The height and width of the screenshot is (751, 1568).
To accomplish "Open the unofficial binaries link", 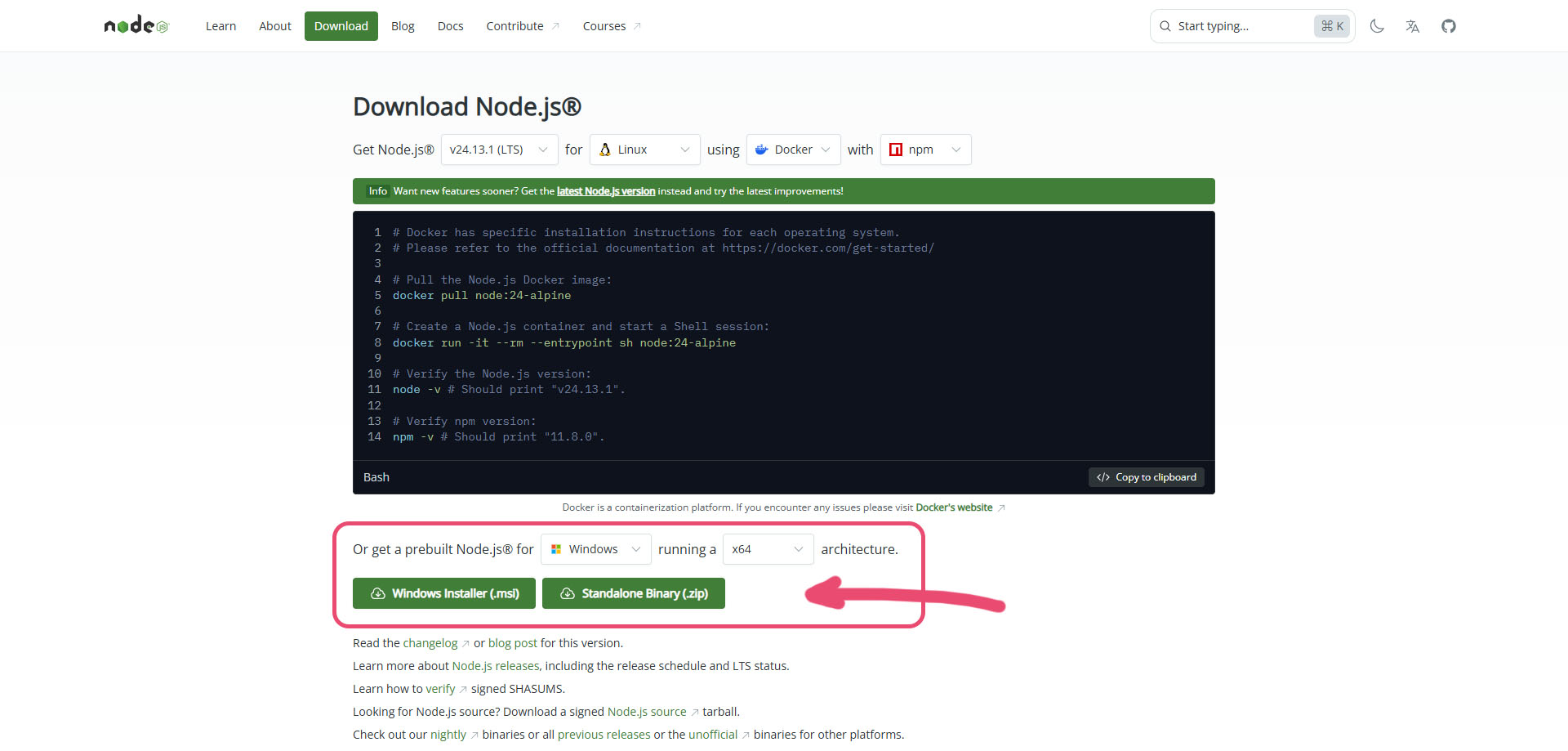I will point(713,735).
